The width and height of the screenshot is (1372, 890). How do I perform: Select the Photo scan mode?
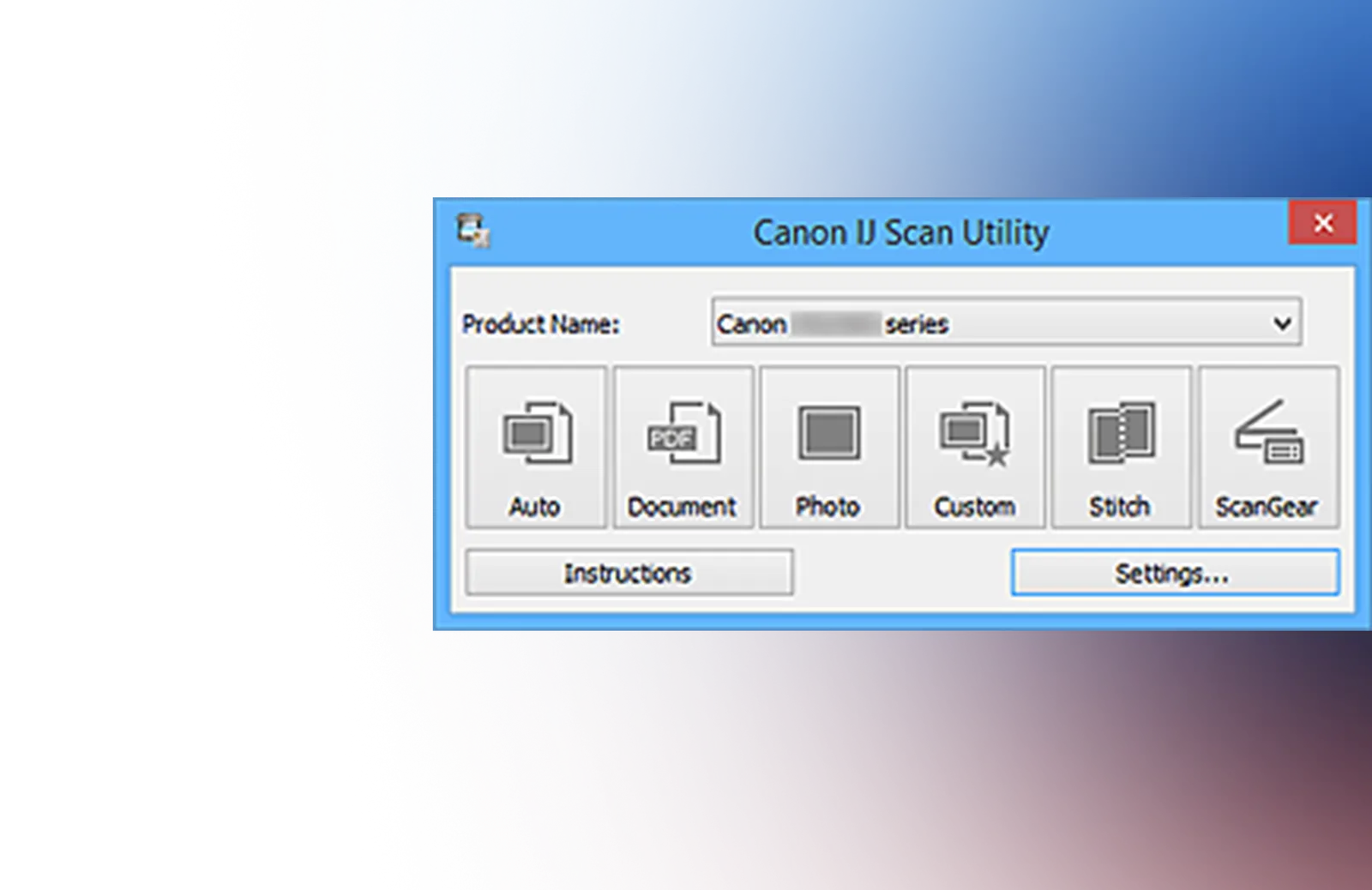point(828,447)
